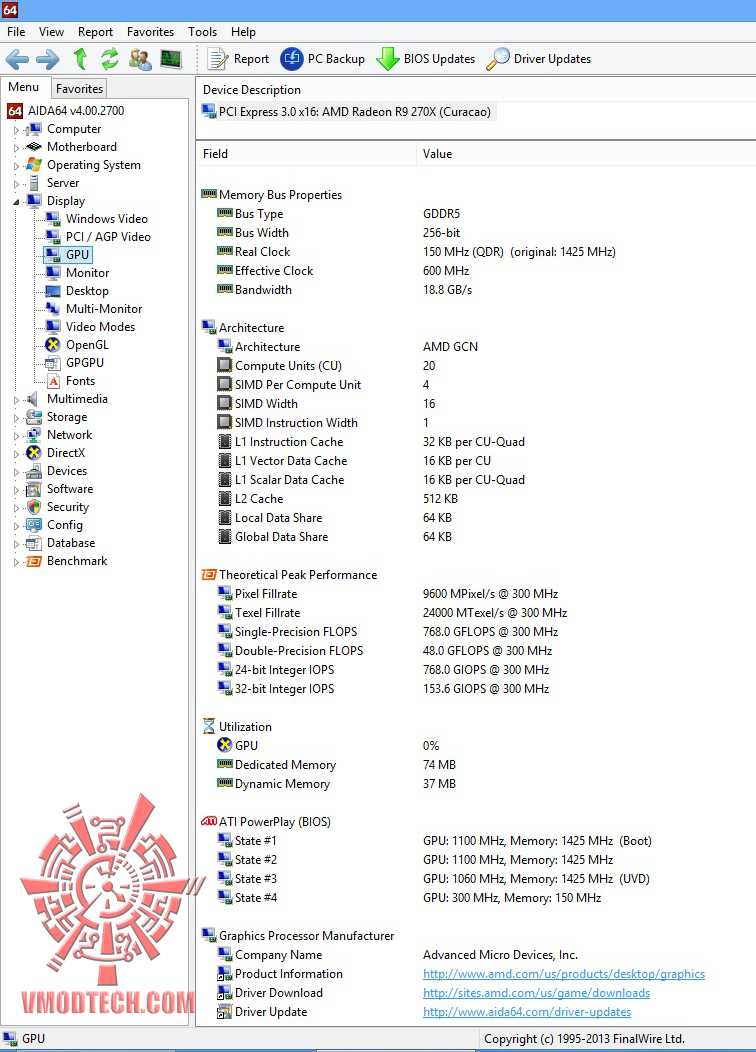This screenshot has height=1052, width=756.
Task: Select Video Modes in the tree
Action: 100,327
